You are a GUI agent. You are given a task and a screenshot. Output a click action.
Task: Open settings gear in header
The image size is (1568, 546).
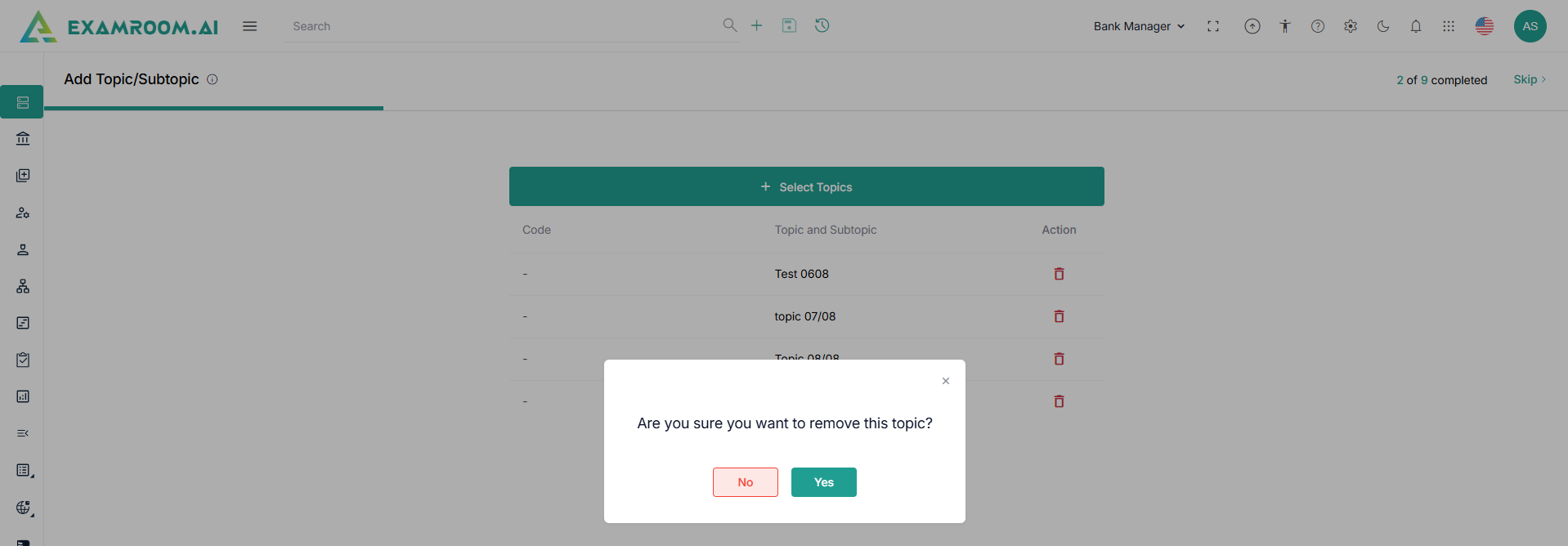pos(1351,26)
